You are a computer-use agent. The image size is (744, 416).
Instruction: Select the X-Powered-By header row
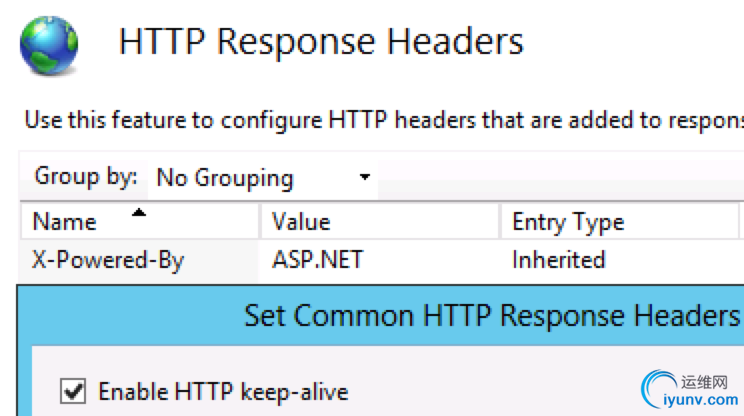381,260
